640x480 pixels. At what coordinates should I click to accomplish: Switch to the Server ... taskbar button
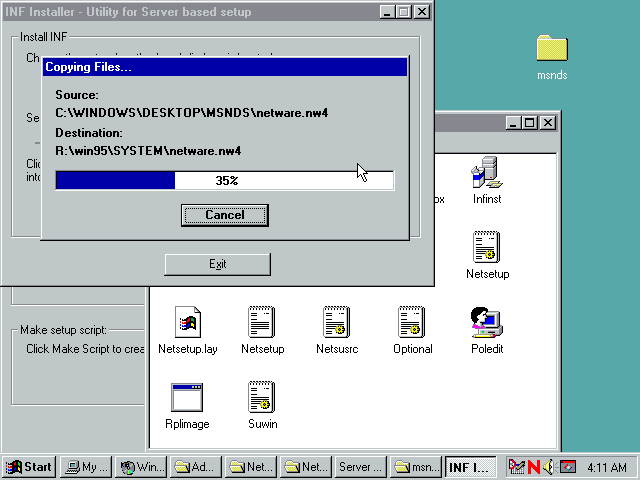coord(360,467)
